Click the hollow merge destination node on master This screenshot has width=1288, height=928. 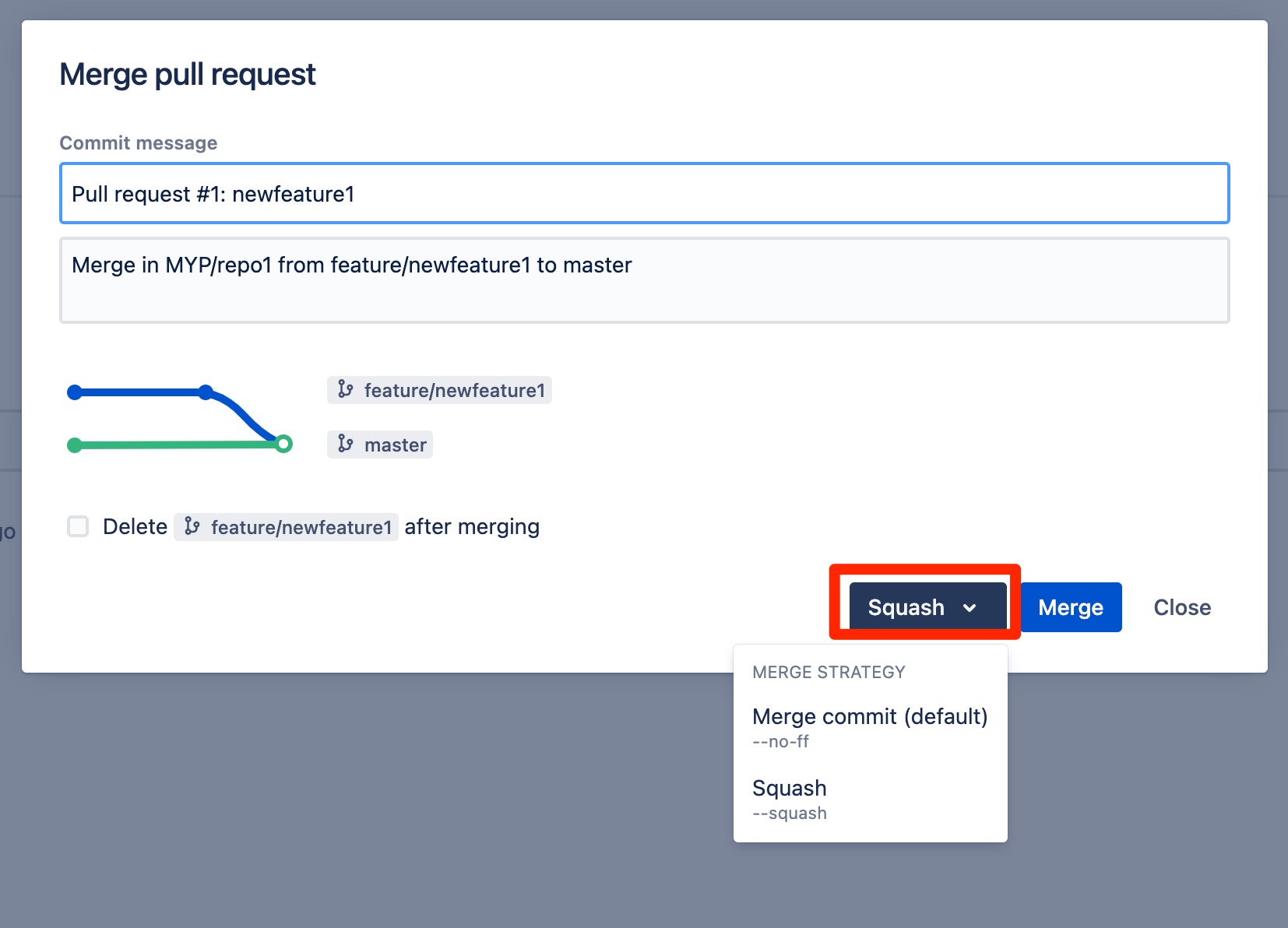(284, 445)
